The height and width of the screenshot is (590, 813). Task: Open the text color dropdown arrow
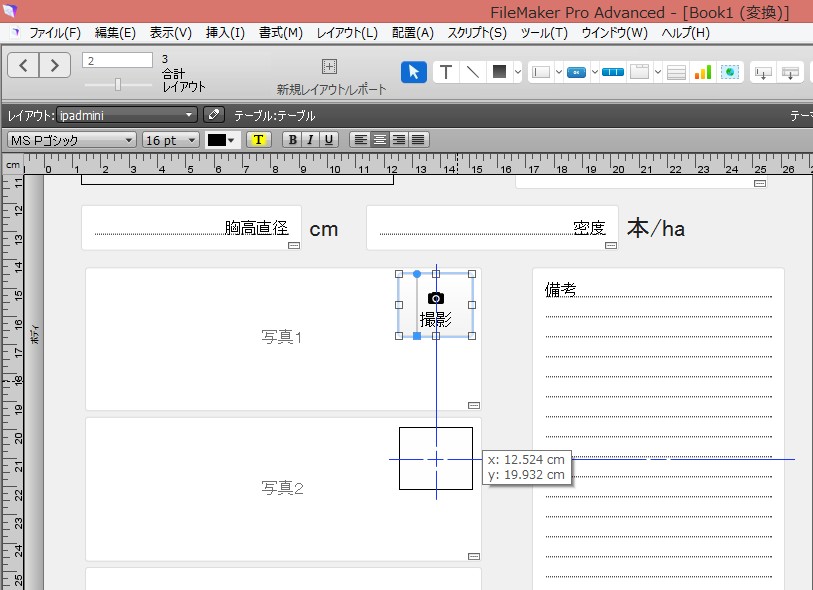click(x=231, y=140)
